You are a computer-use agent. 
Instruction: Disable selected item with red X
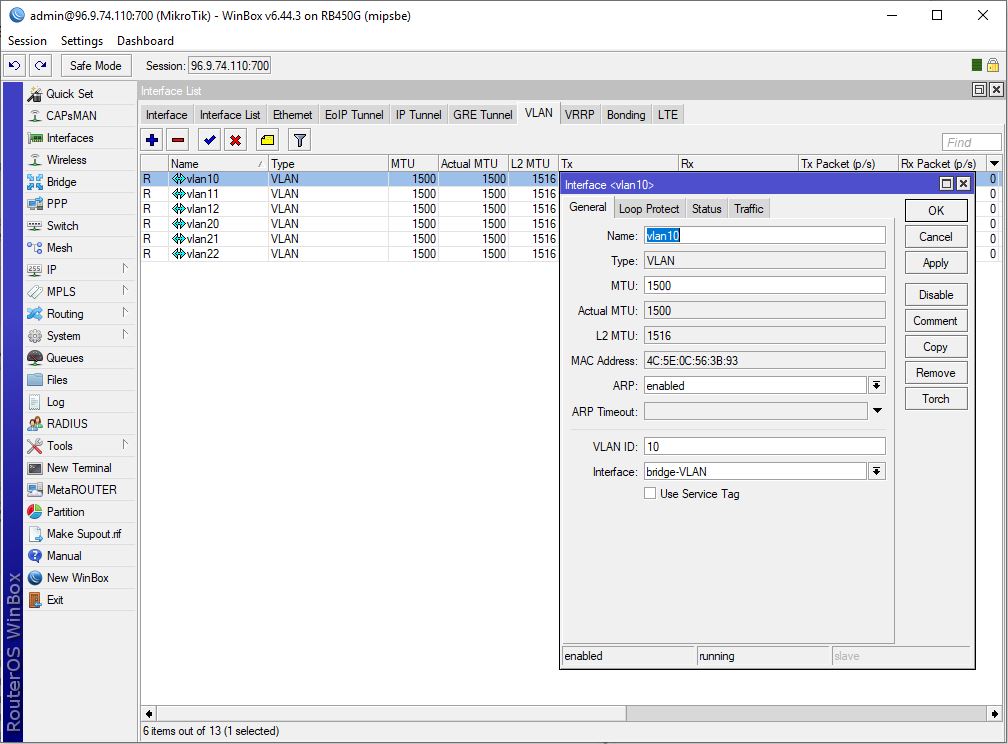(235, 140)
